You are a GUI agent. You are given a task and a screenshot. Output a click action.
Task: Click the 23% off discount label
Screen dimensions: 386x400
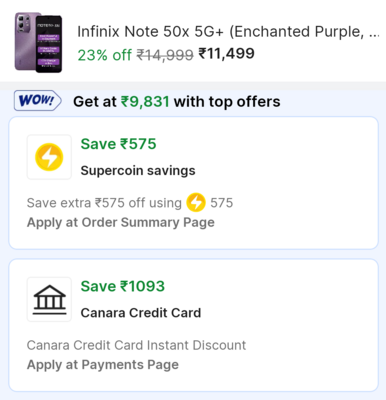[105, 55]
